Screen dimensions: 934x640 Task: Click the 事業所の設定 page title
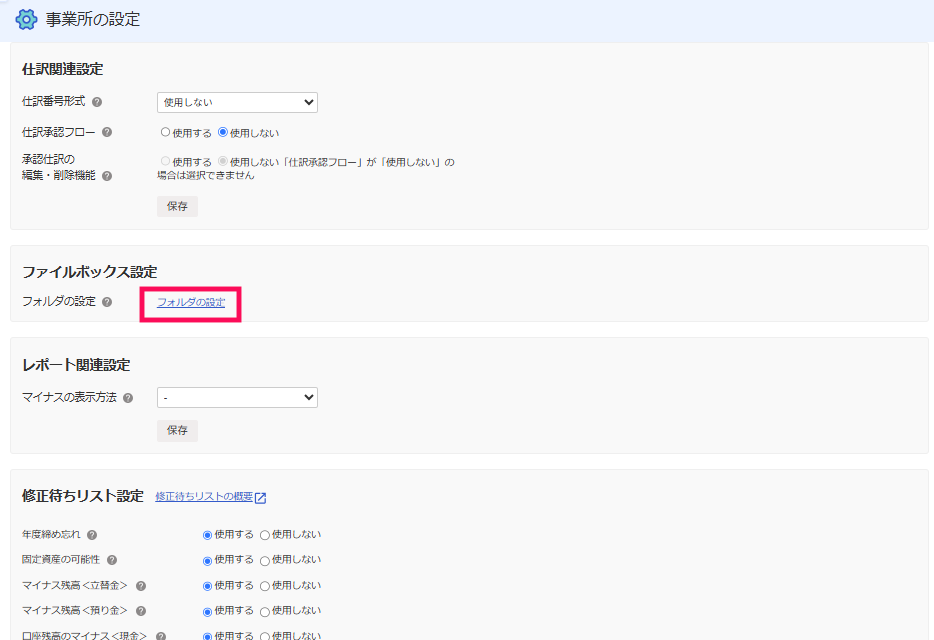93,19
